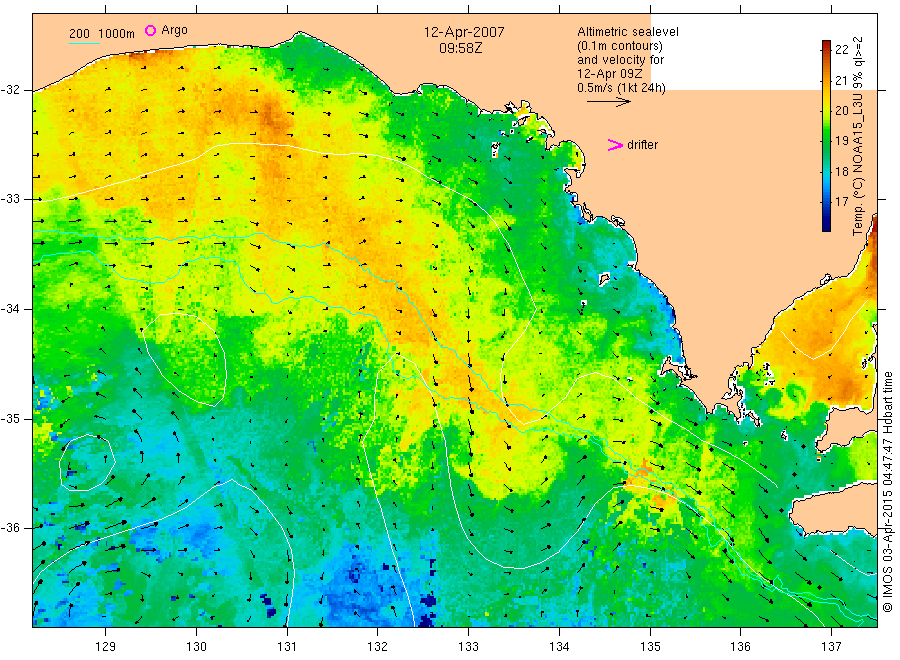Viewport: 900px width, 660px height.
Task: Click the 0.5m/s velocity scale arrow
Action: point(608,102)
